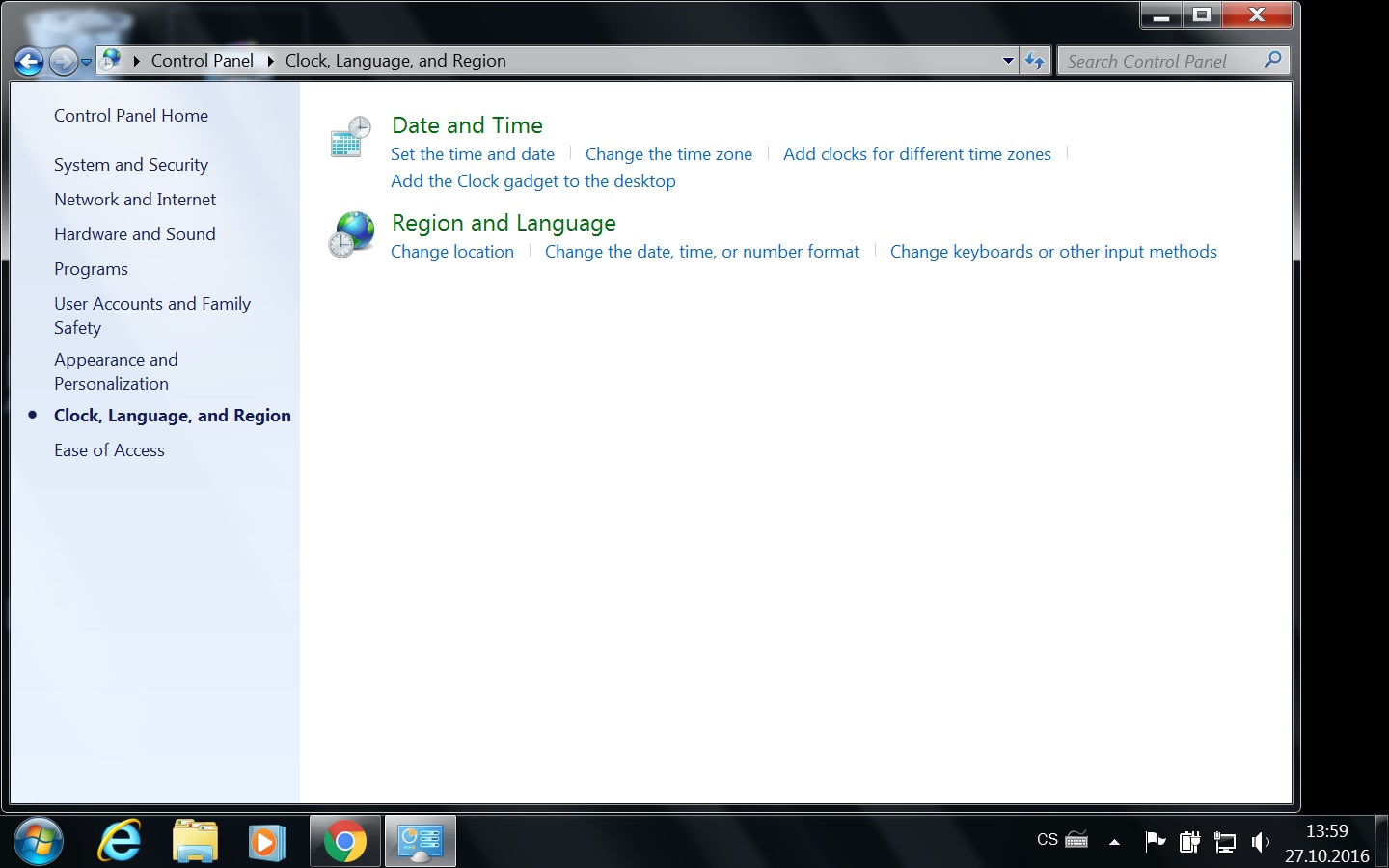Select Programs in the sidebar
Viewport: 1389px width, 868px height.
(91, 269)
